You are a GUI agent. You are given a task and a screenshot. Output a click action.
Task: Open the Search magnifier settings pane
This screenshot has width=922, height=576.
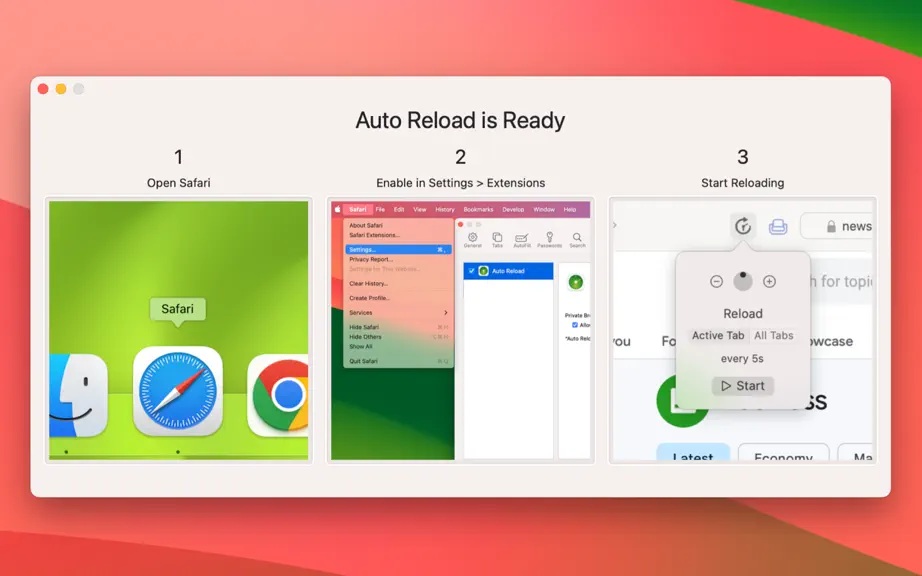[x=577, y=239]
